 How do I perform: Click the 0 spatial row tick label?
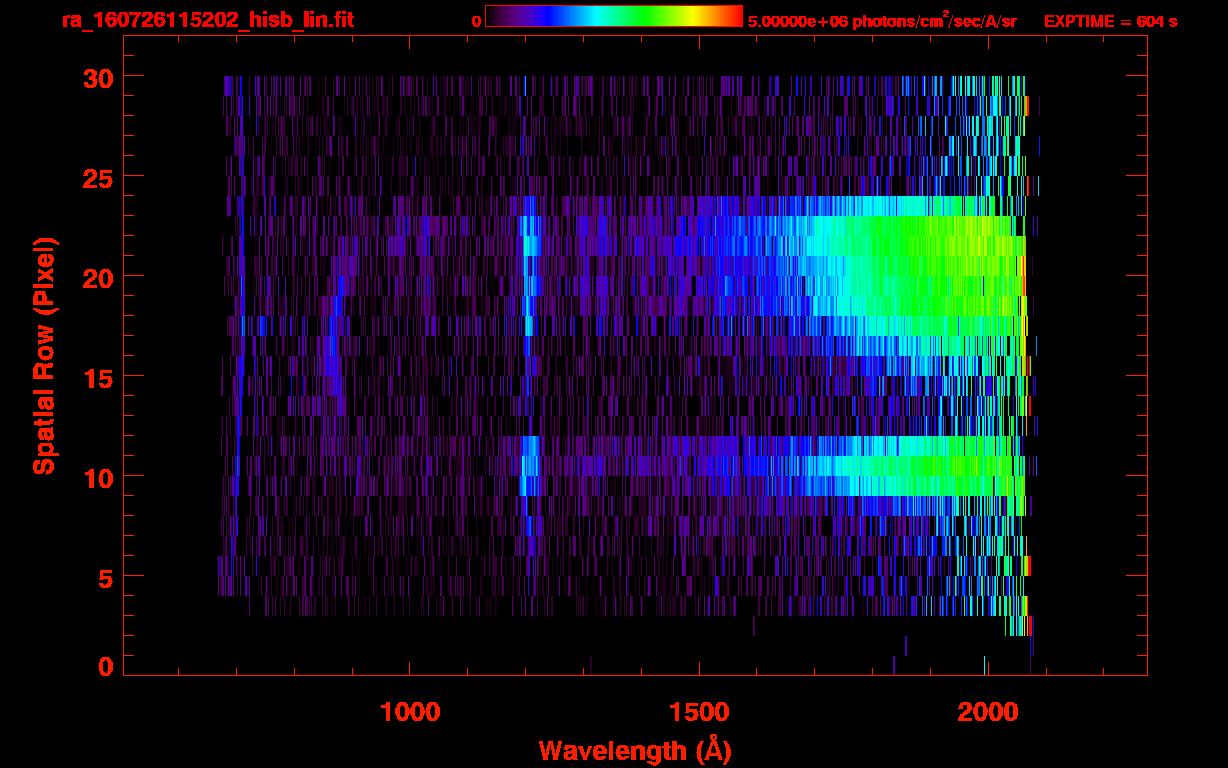click(105, 666)
